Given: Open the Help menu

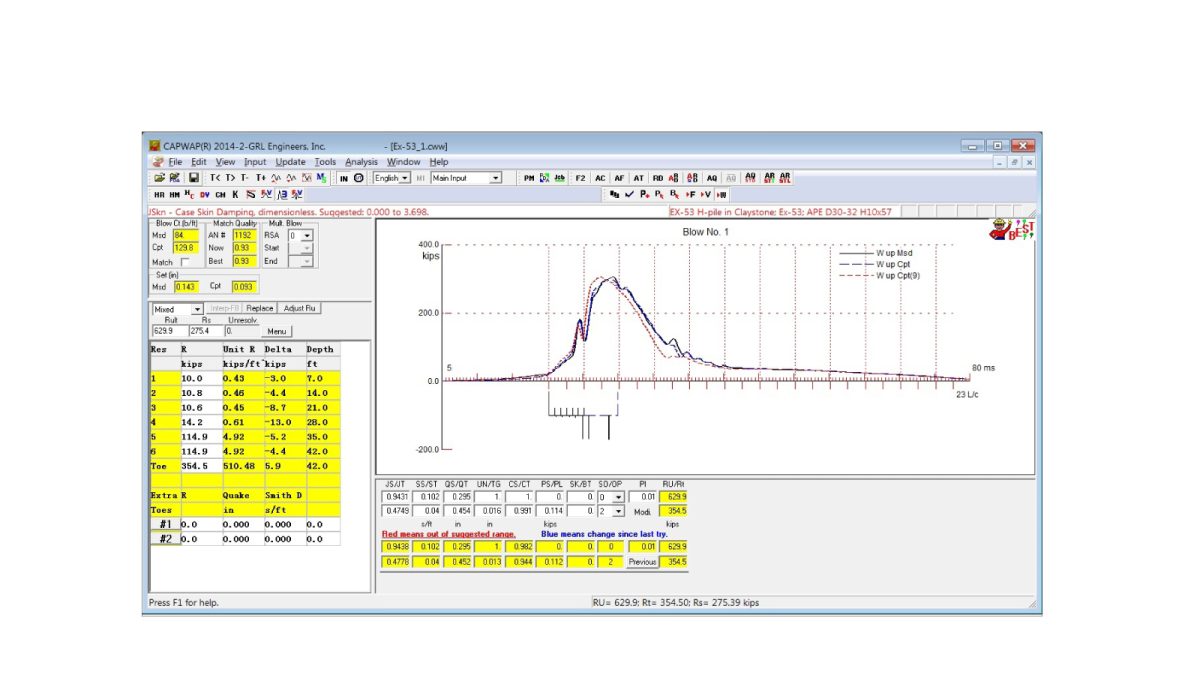Looking at the screenshot, I should click(439, 162).
